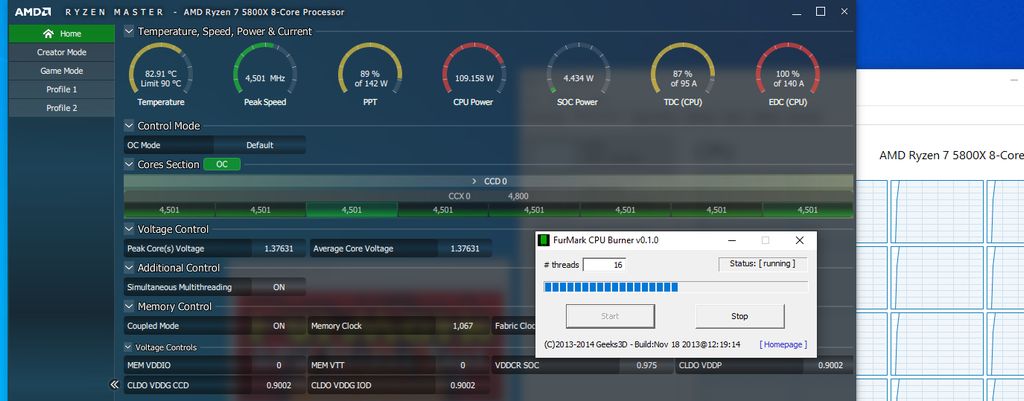
Task: Collapse the Cores Section chevron
Action: [x=129, y=165]
